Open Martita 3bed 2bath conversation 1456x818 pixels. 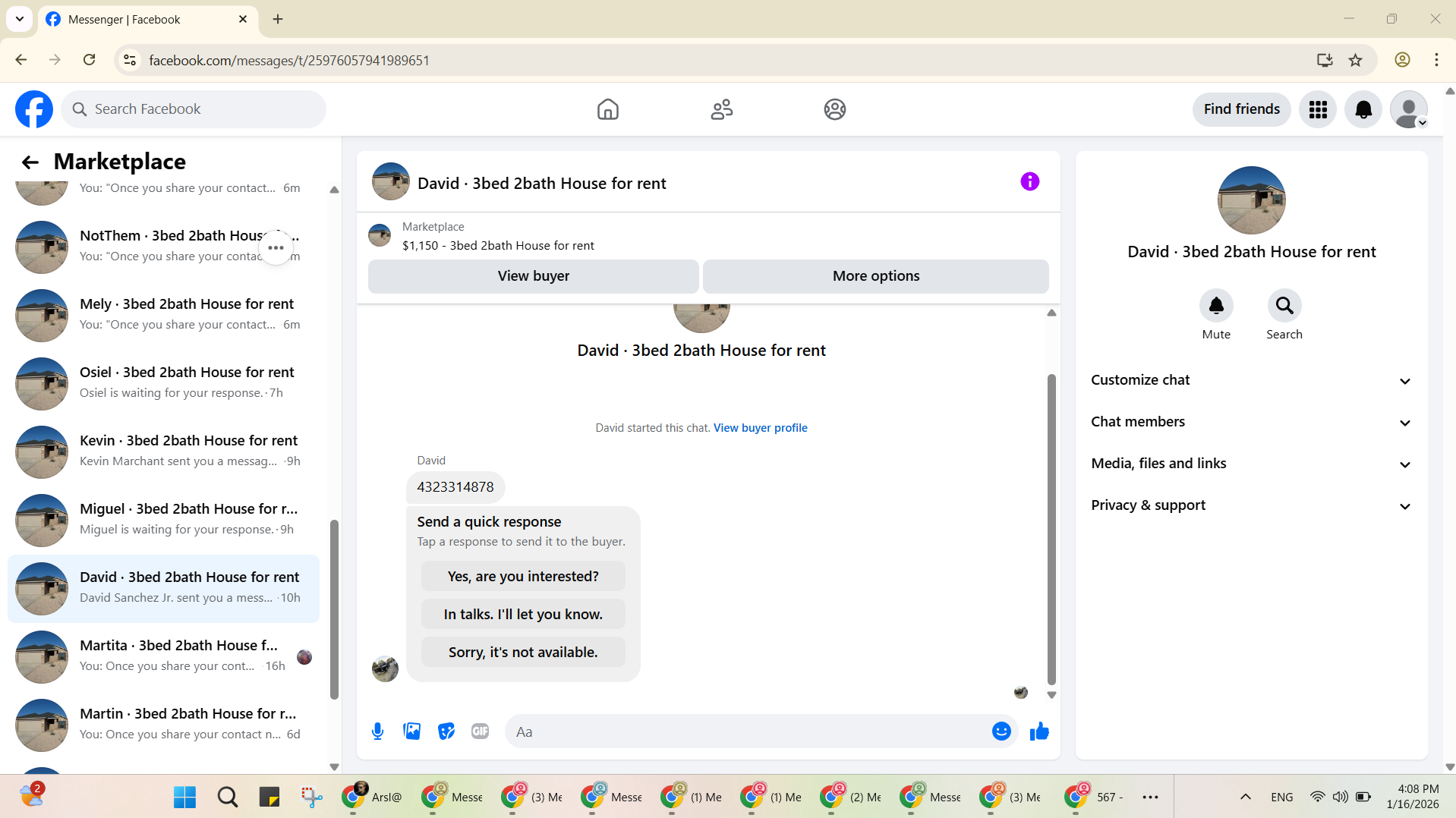pos(163,656)
